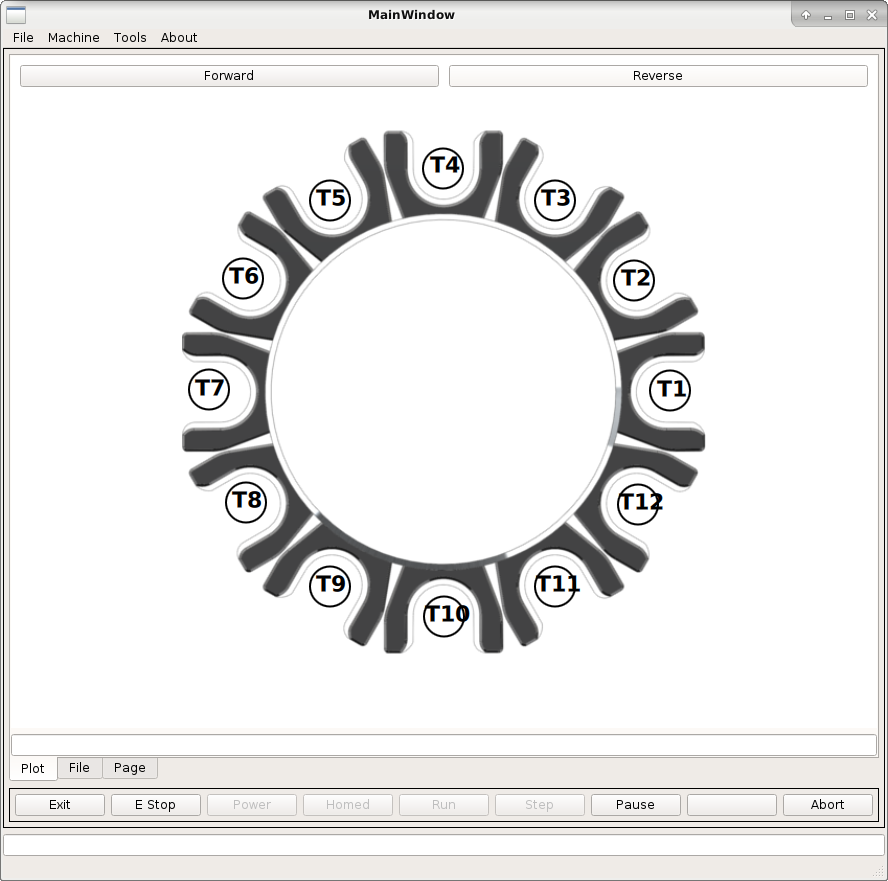Click the disabled Homed button
The image size is (888, 881).
pyautogui.click(x=348, y=805)
